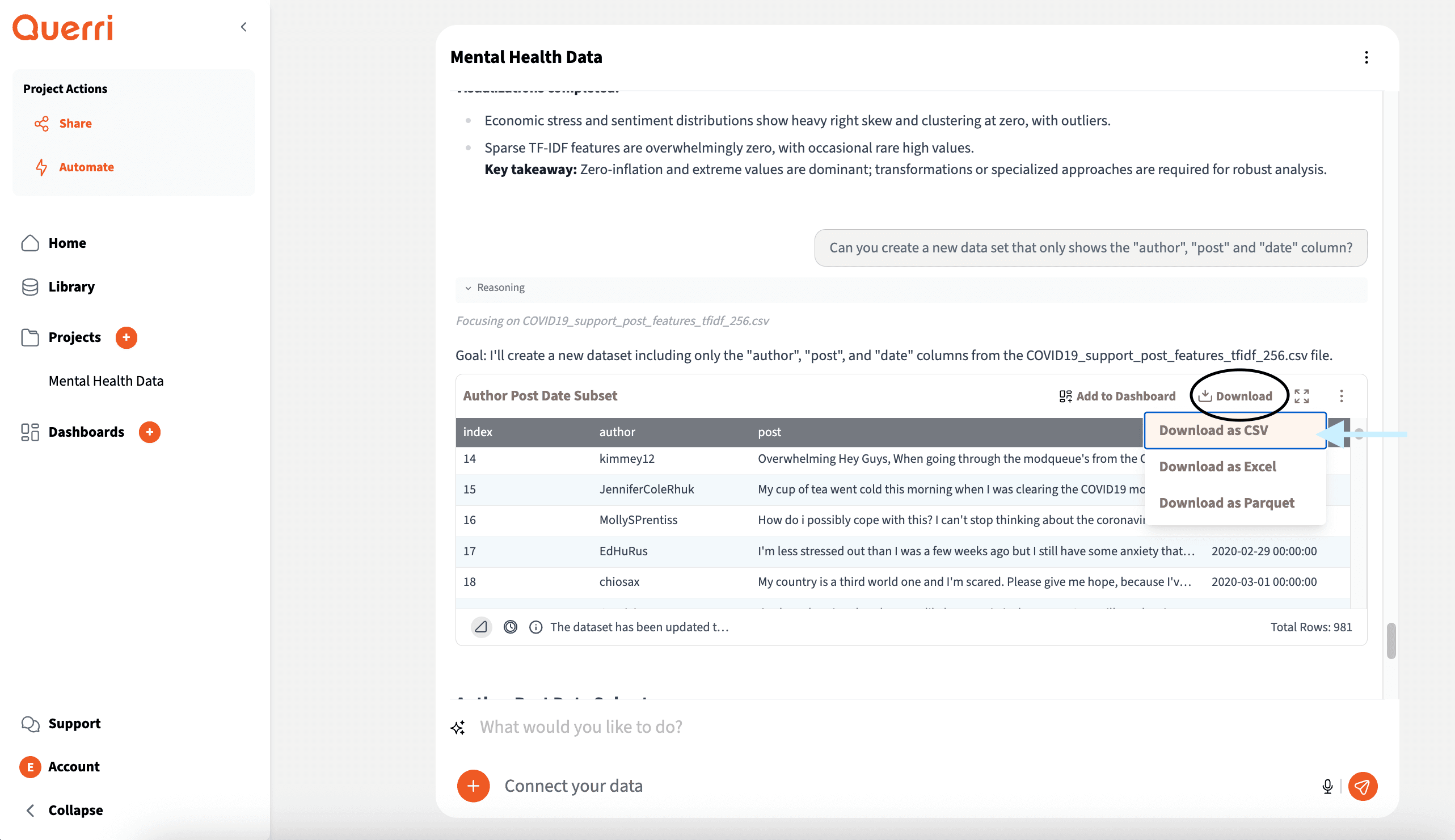Click the Share project action
Viewport: 1455px width, 840px height.
75,124
